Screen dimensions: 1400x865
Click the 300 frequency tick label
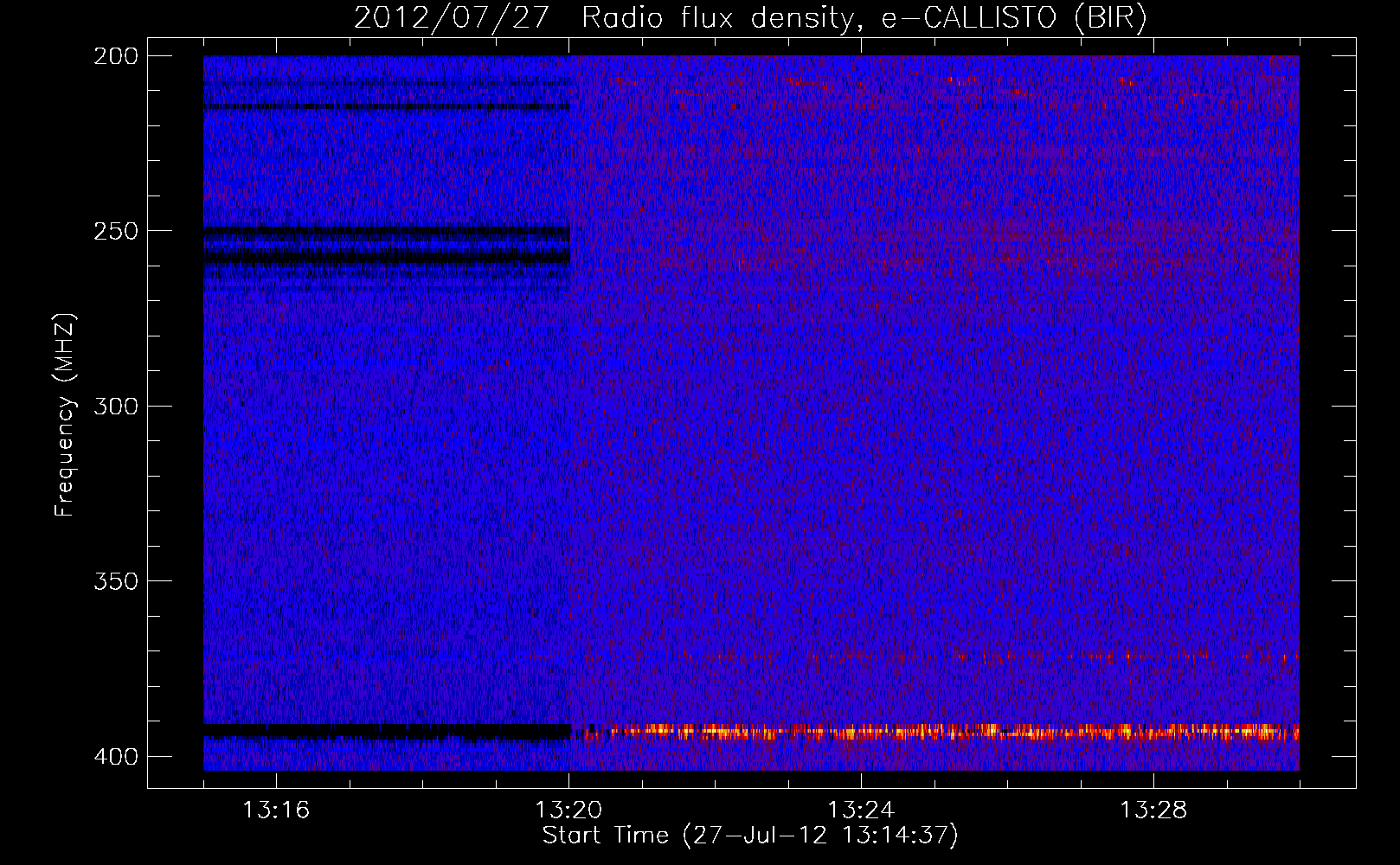(115, 406)
